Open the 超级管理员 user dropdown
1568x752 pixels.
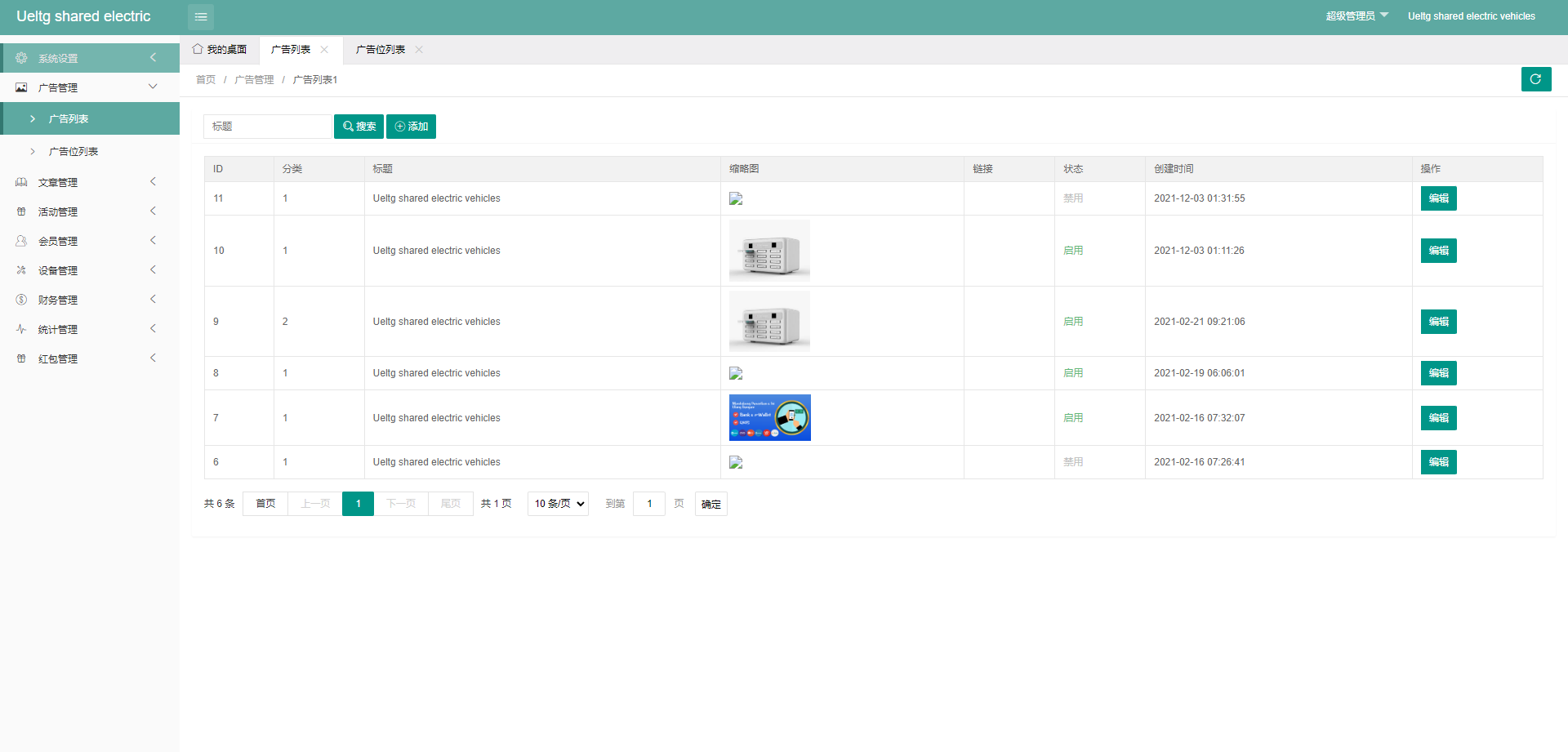click(1356, 16)
